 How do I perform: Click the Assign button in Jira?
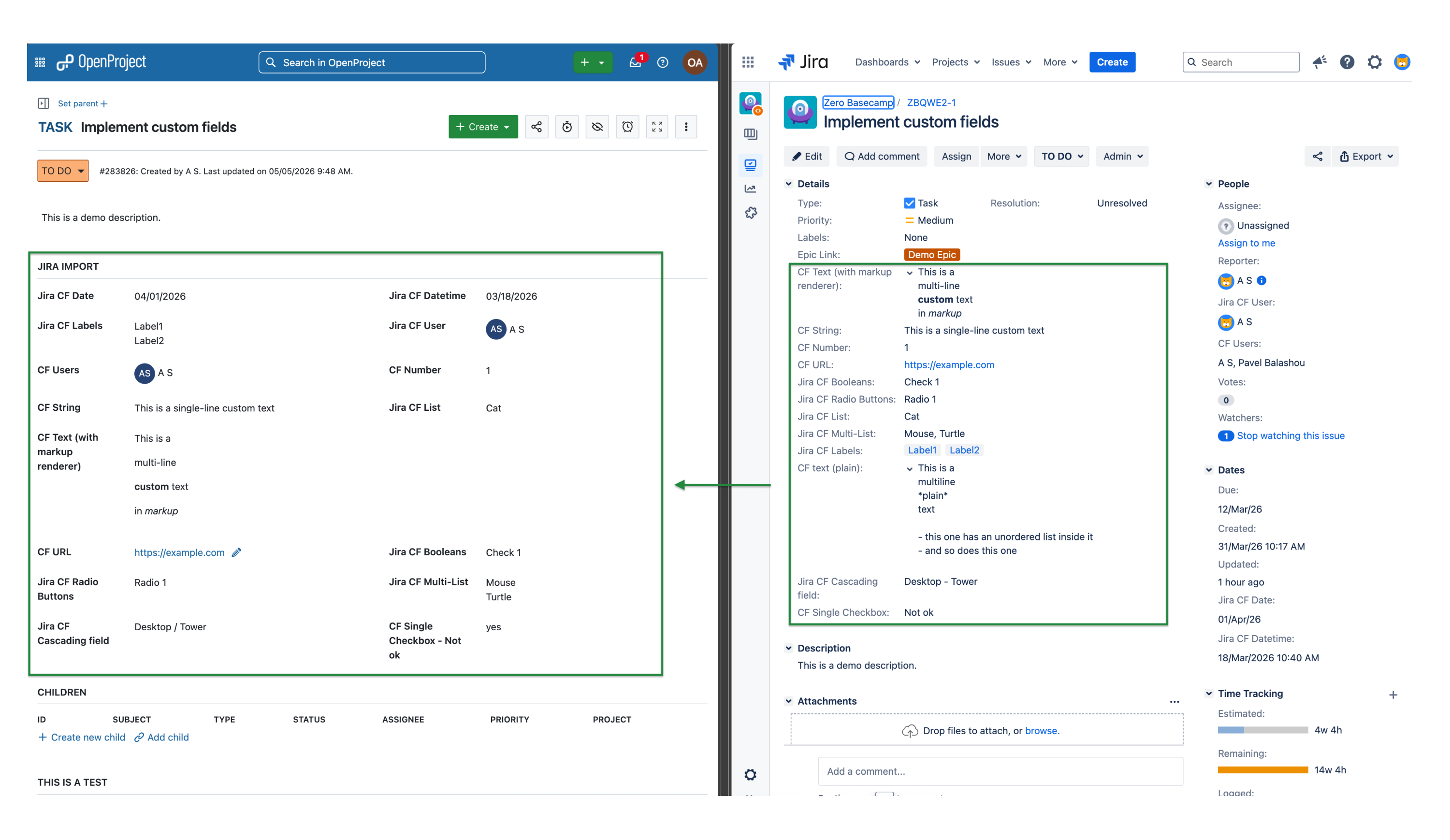[x=957, y=157]
